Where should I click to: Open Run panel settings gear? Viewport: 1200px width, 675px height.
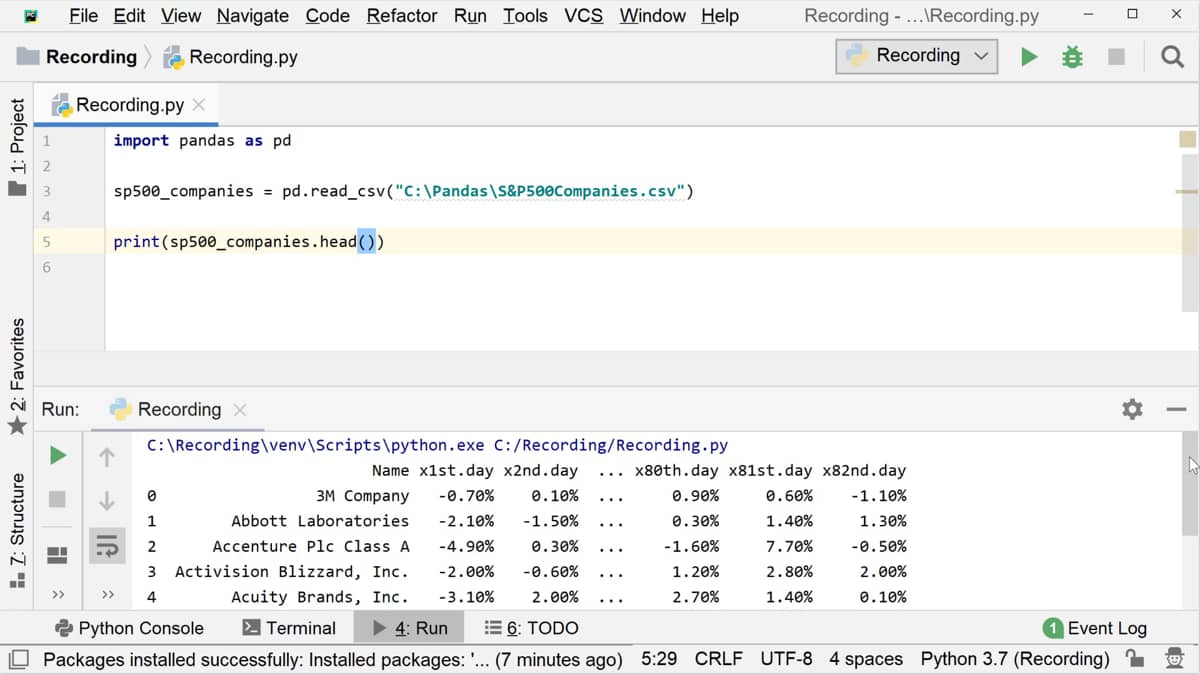click(x=1132, y=409)
